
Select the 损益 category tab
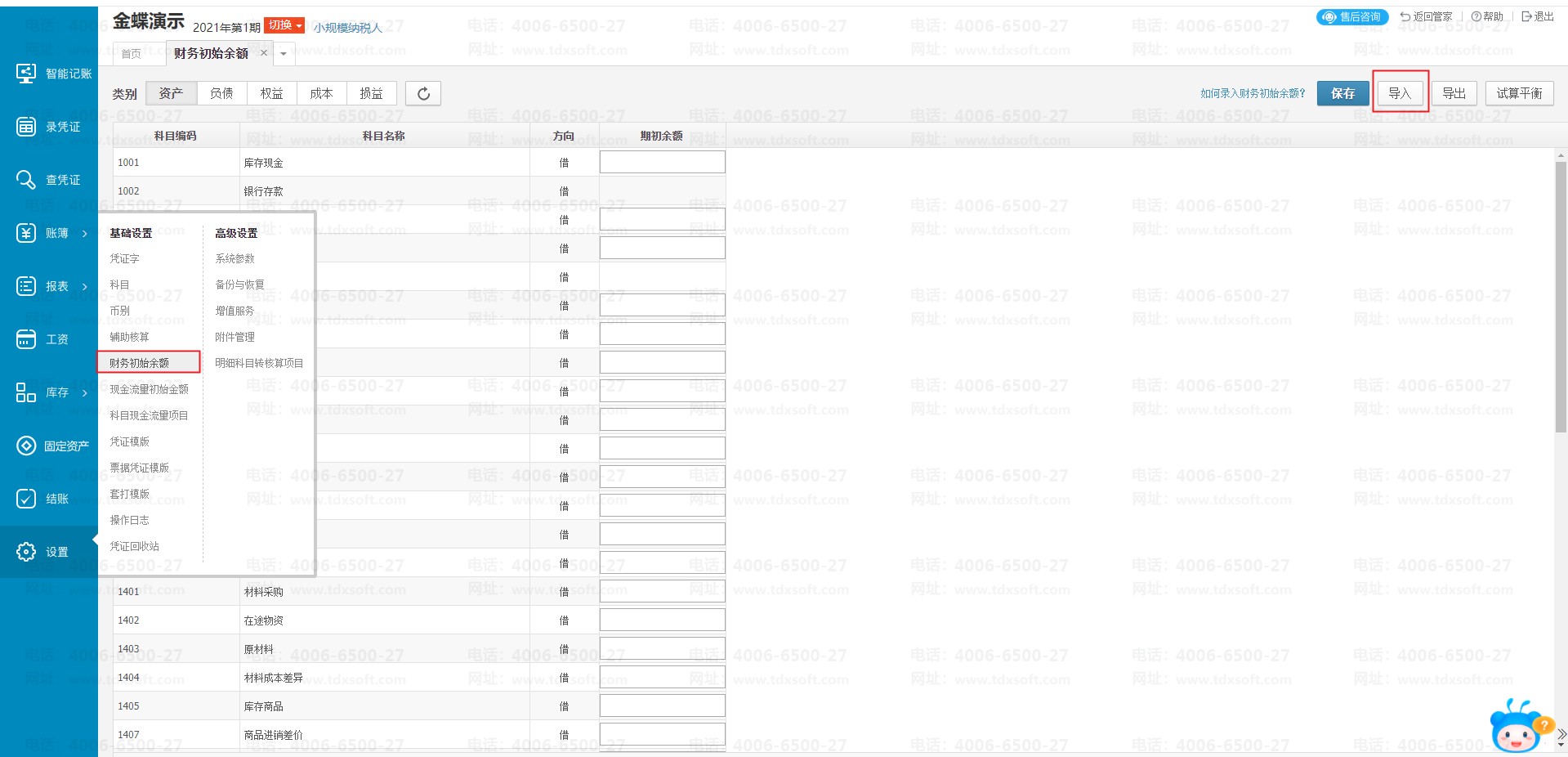[371, 93]
